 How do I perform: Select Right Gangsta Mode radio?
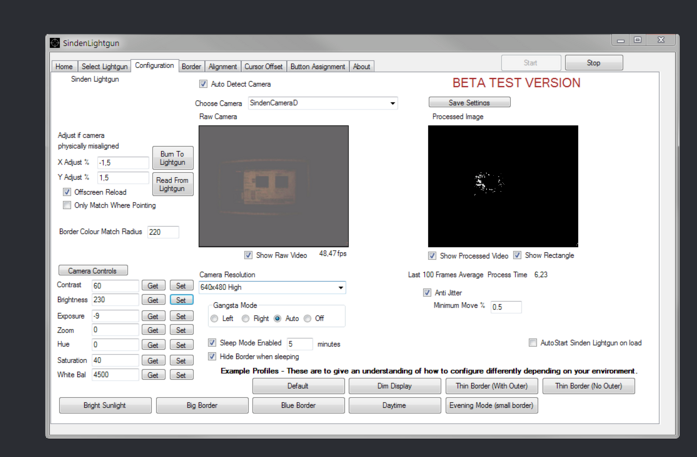pyautogui.click(x=245, y=318)
